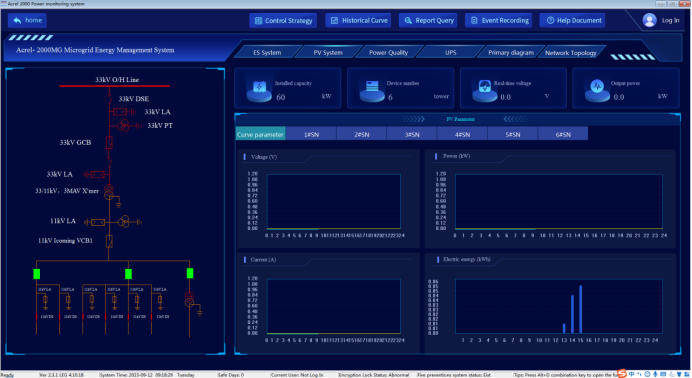The width and height of the screenshot is (692, 378).
Task: Open the Help Document button
Action: (x=572, y=20)
